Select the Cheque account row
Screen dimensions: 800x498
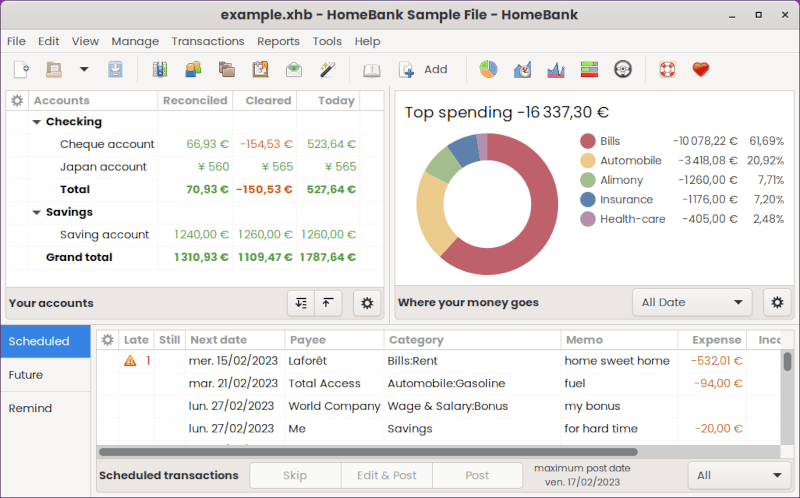pos(195,144)
